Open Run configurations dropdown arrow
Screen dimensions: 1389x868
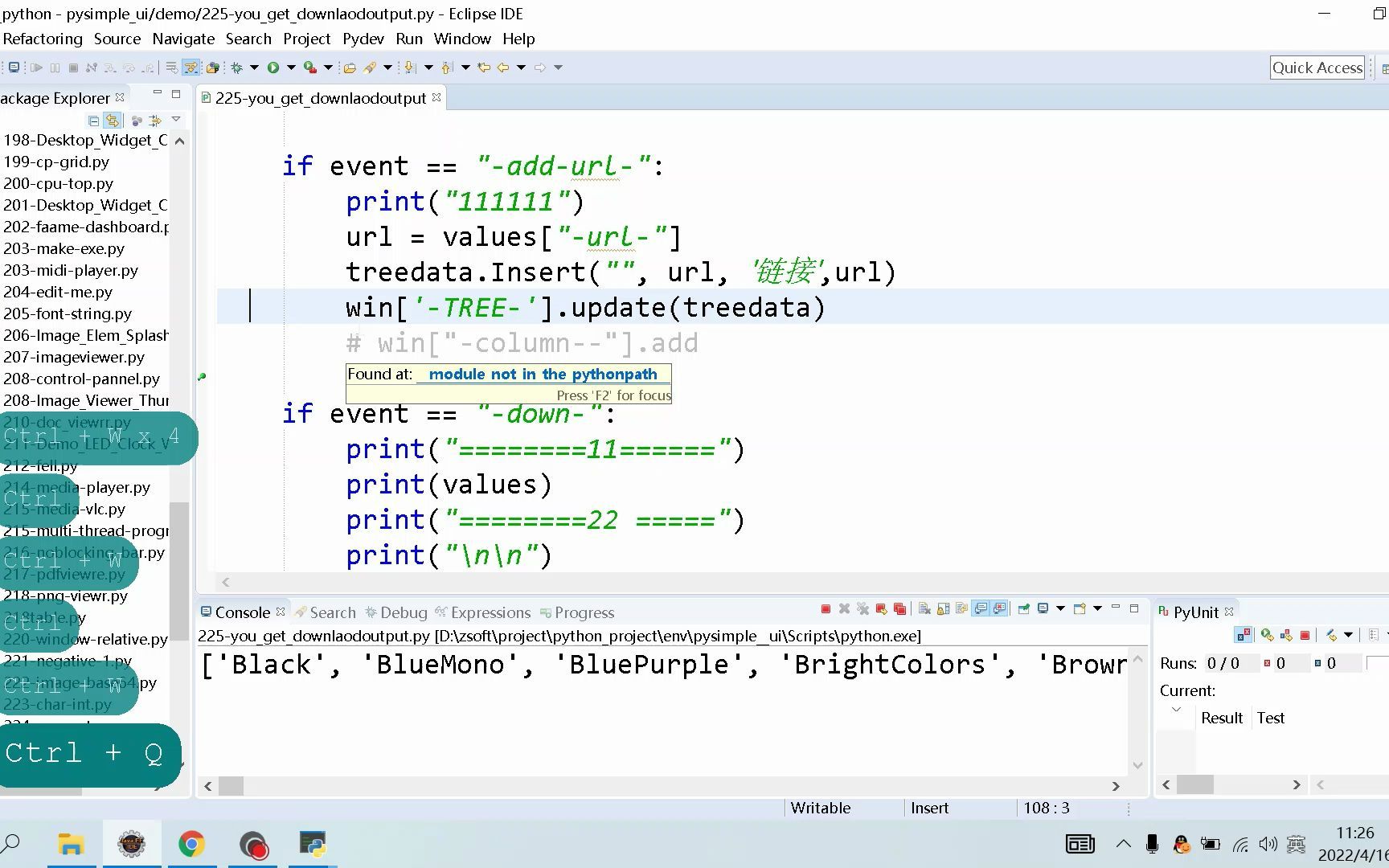coord(291,68)
